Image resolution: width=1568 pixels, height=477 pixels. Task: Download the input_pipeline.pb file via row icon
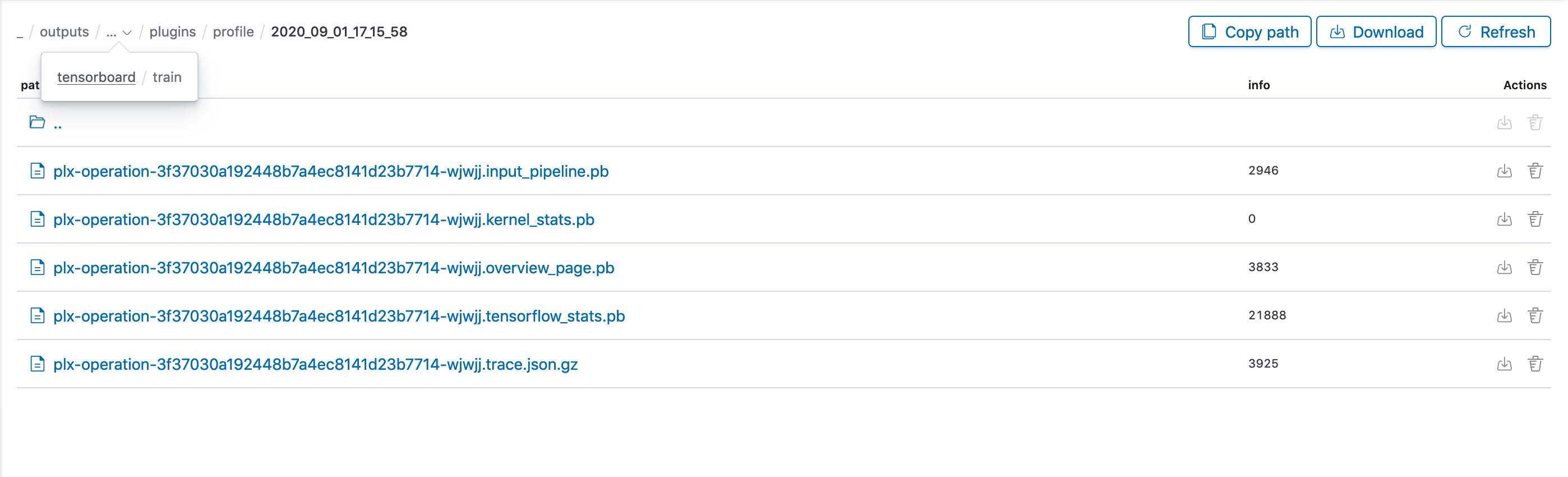click(x=1504, y=171)
